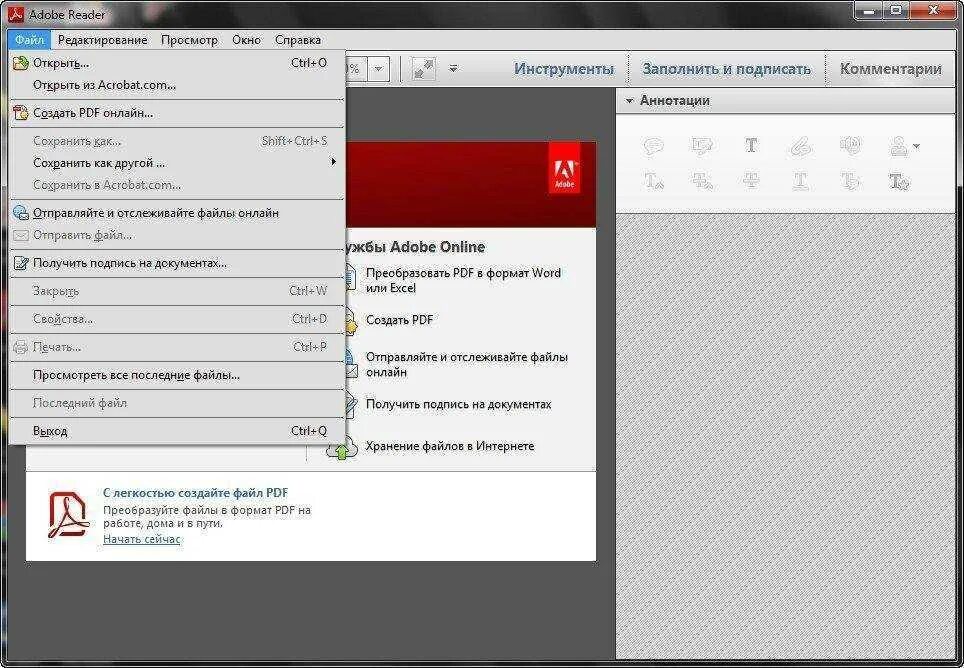Image resolution: width=964 pixels, height=668 pixels.
Task: Click Получить подпись на документах welcome link
Action: click(459, 404)
